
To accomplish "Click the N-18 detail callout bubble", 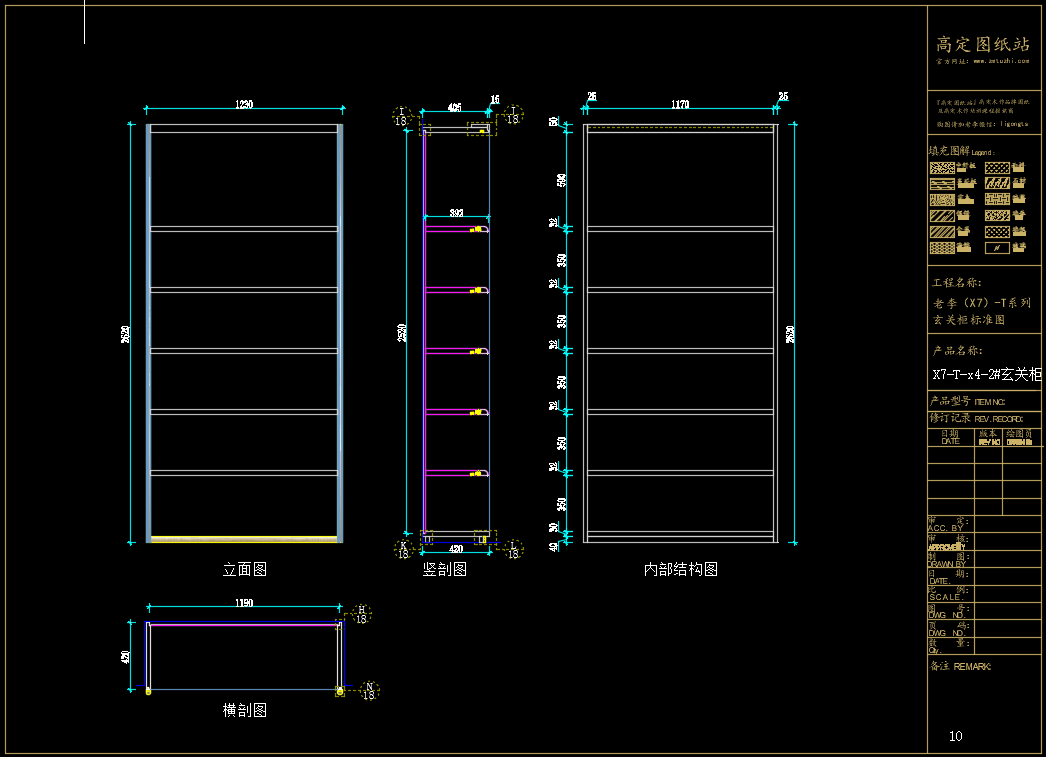I will 369,691.
